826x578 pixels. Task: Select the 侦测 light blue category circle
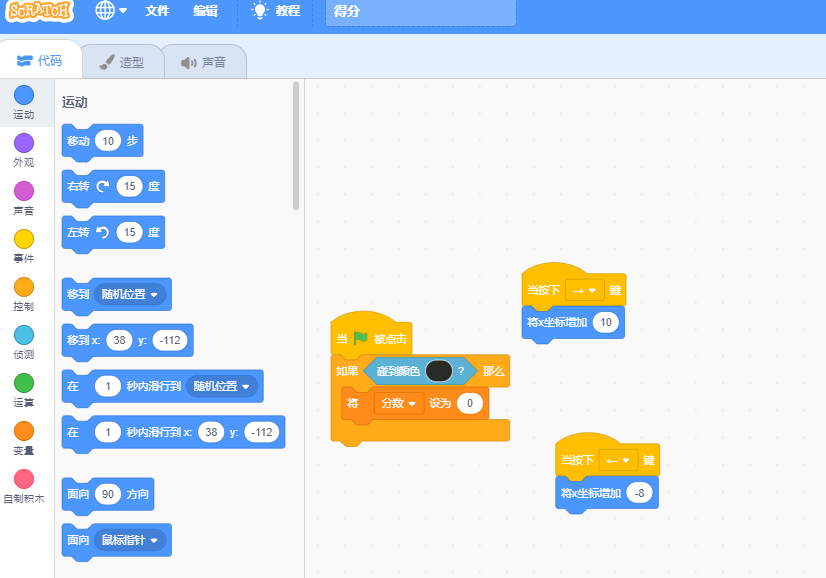[24, 335]
